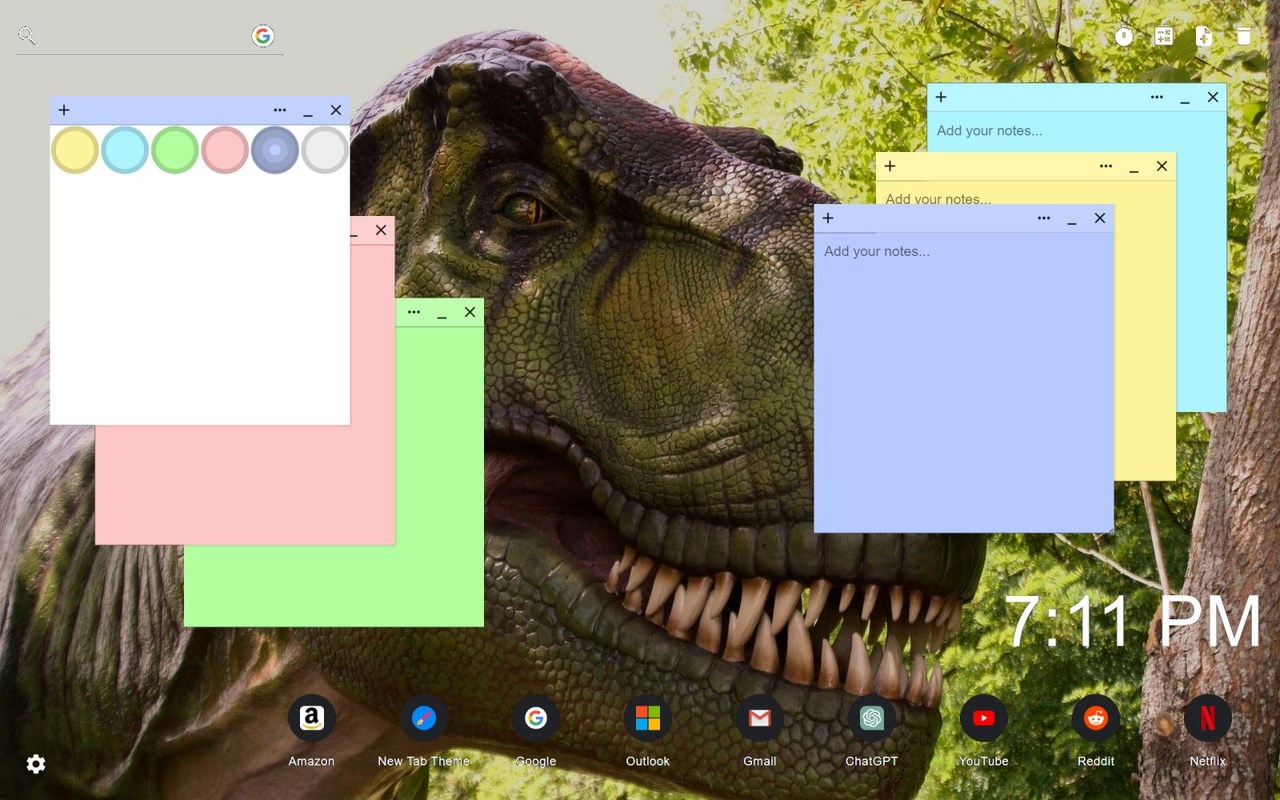Click the magnifier search icon

27,36
